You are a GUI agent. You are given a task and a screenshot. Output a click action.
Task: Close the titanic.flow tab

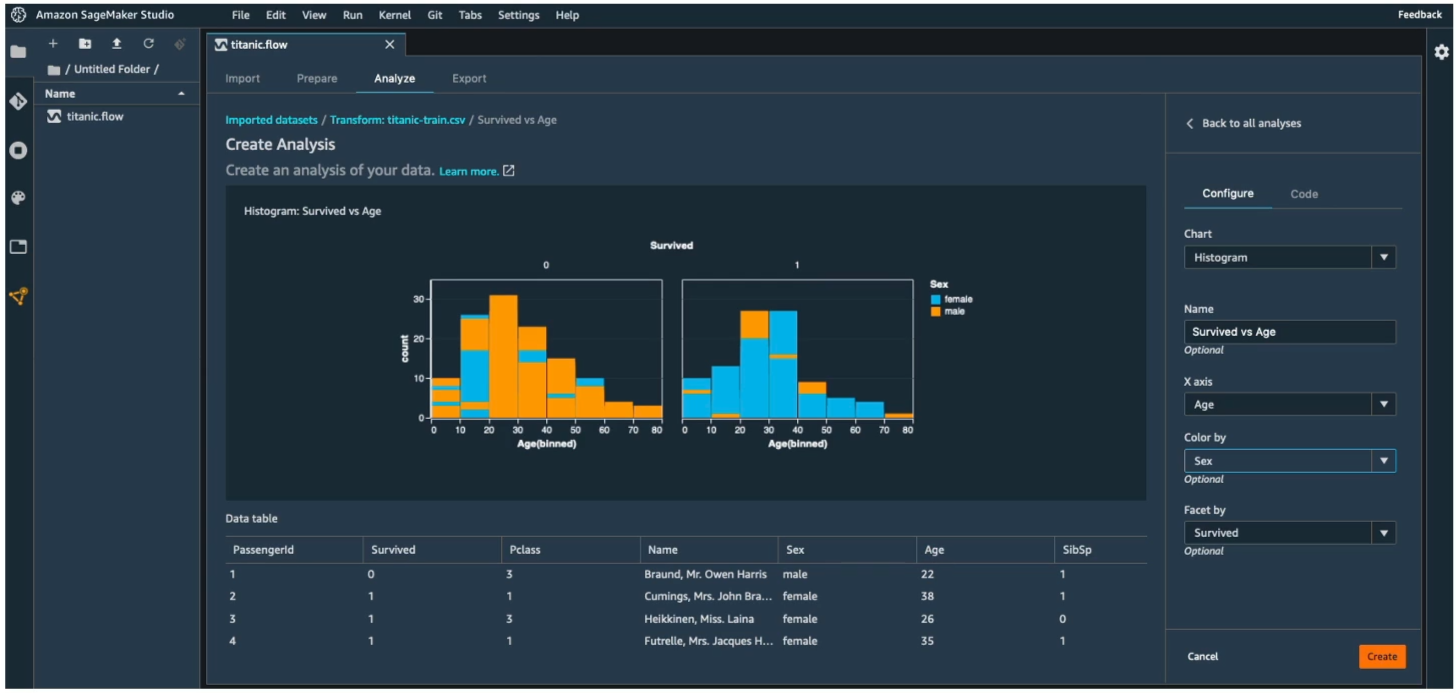click(390, 45)
